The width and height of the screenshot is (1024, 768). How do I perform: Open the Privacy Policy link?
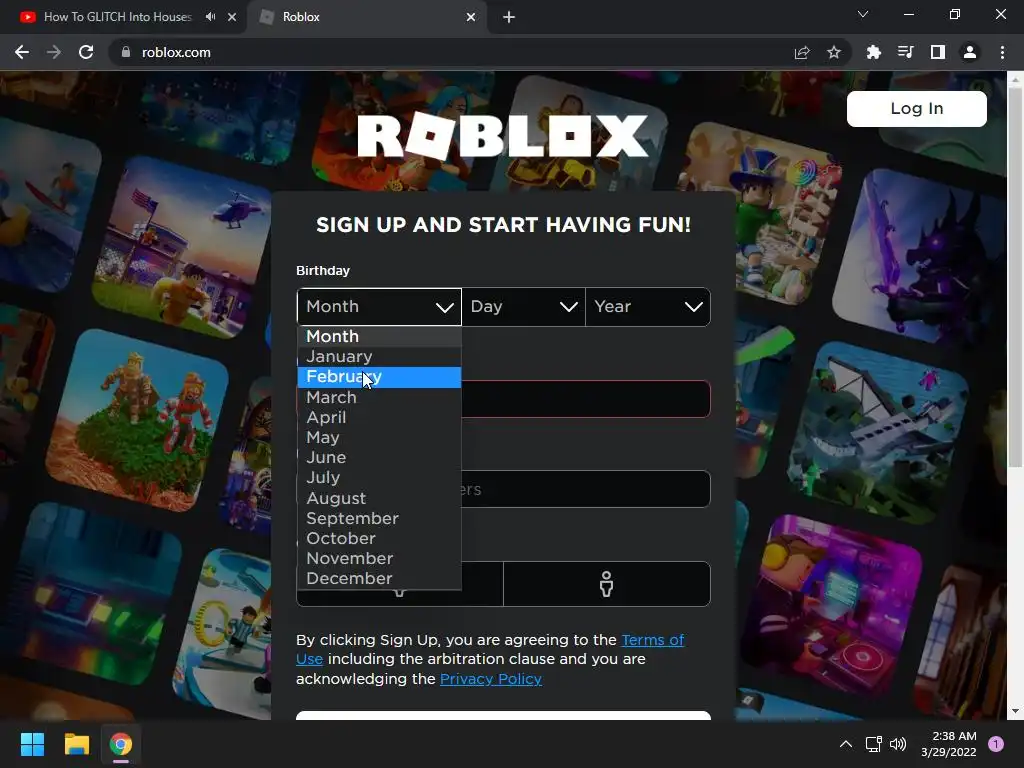point(491,679)
